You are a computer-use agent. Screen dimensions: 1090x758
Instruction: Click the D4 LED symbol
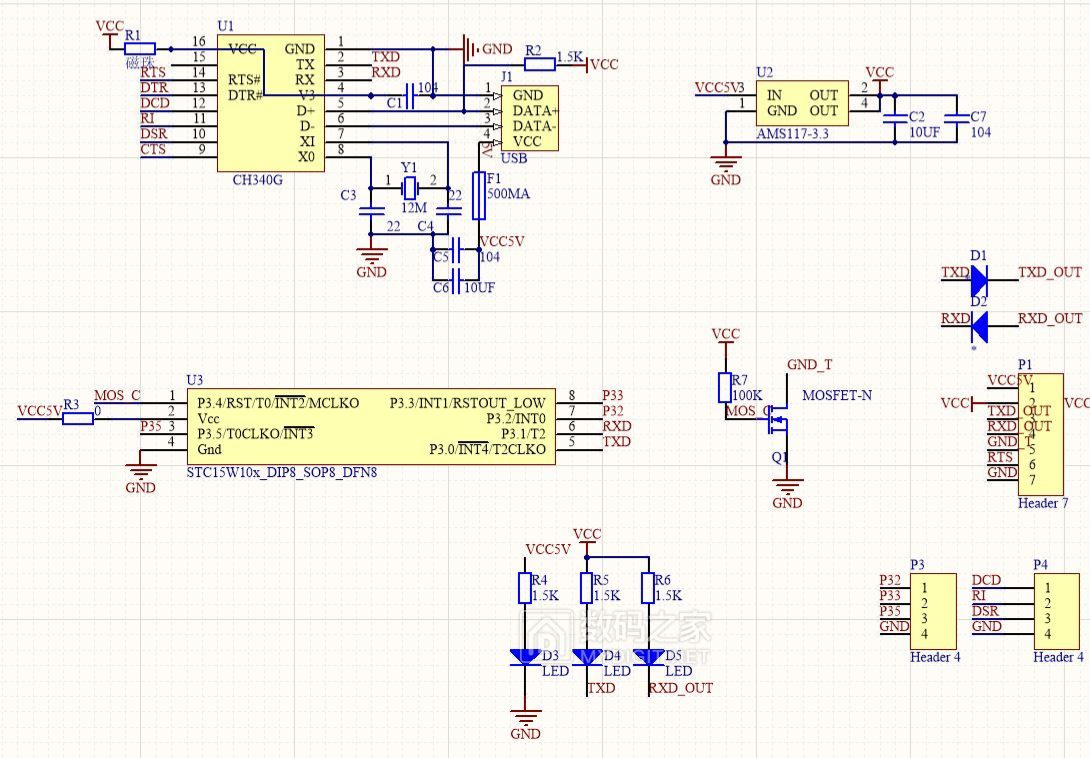(587, 657)
